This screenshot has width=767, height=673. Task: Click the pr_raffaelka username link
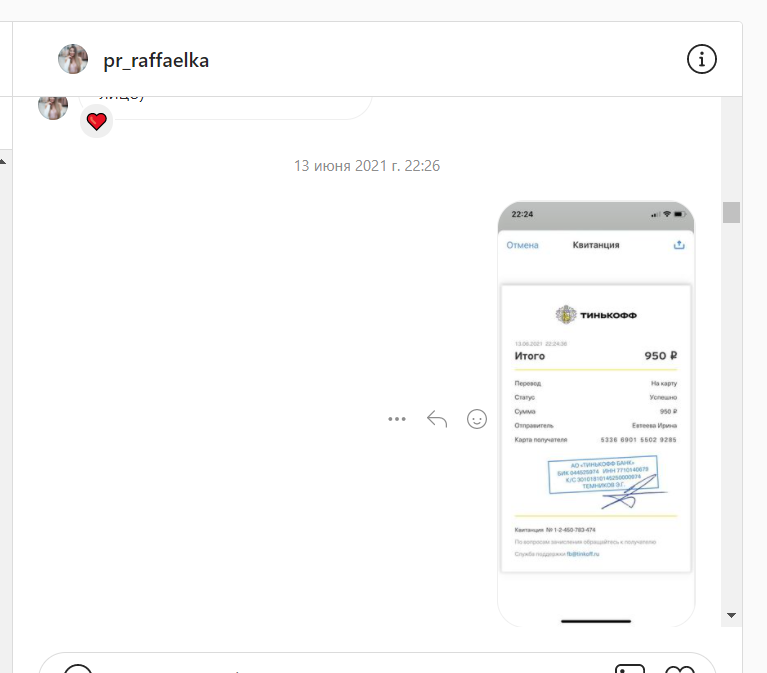[x=156, y=61]
